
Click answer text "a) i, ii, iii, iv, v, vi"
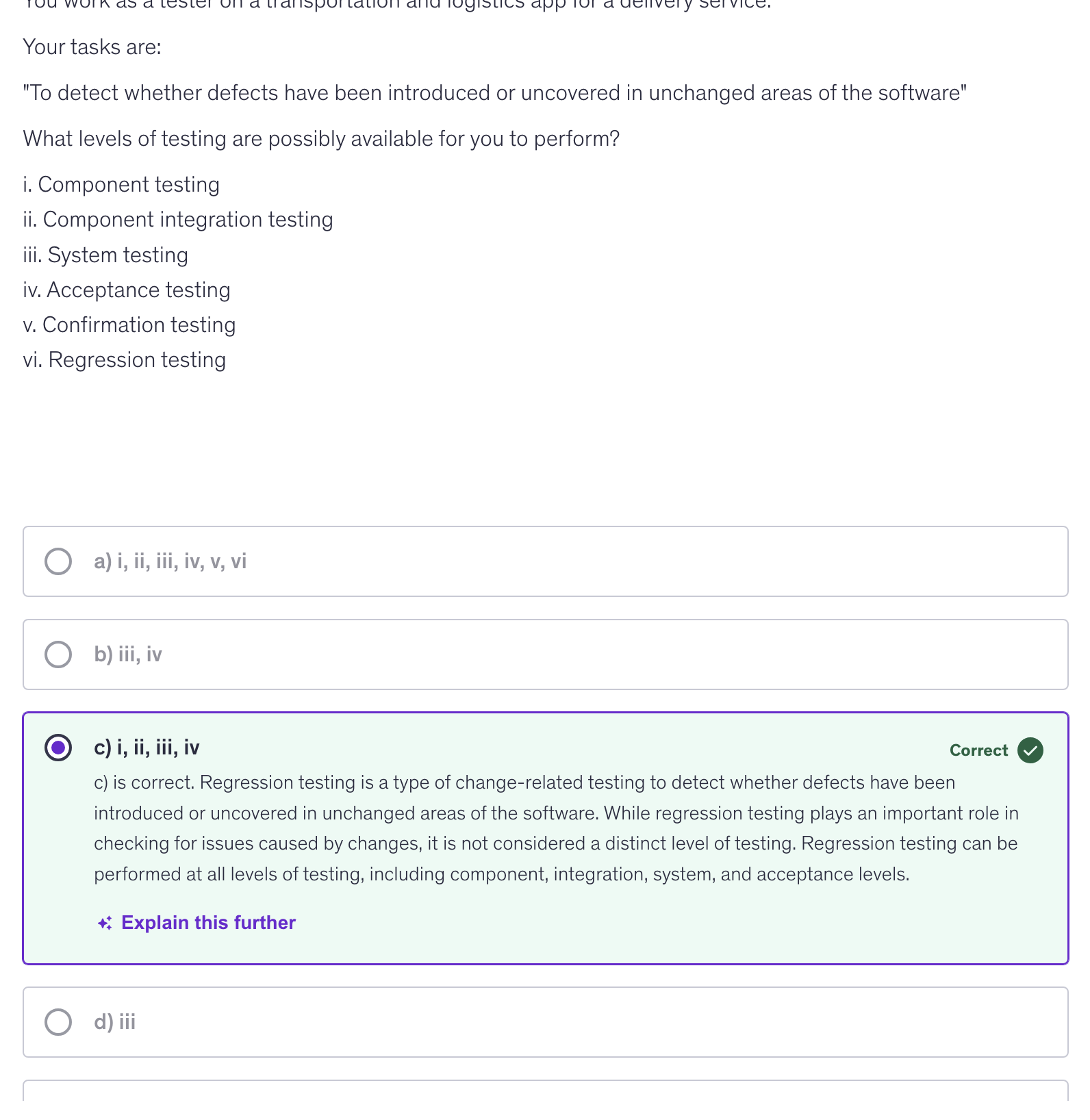[170, 561]
